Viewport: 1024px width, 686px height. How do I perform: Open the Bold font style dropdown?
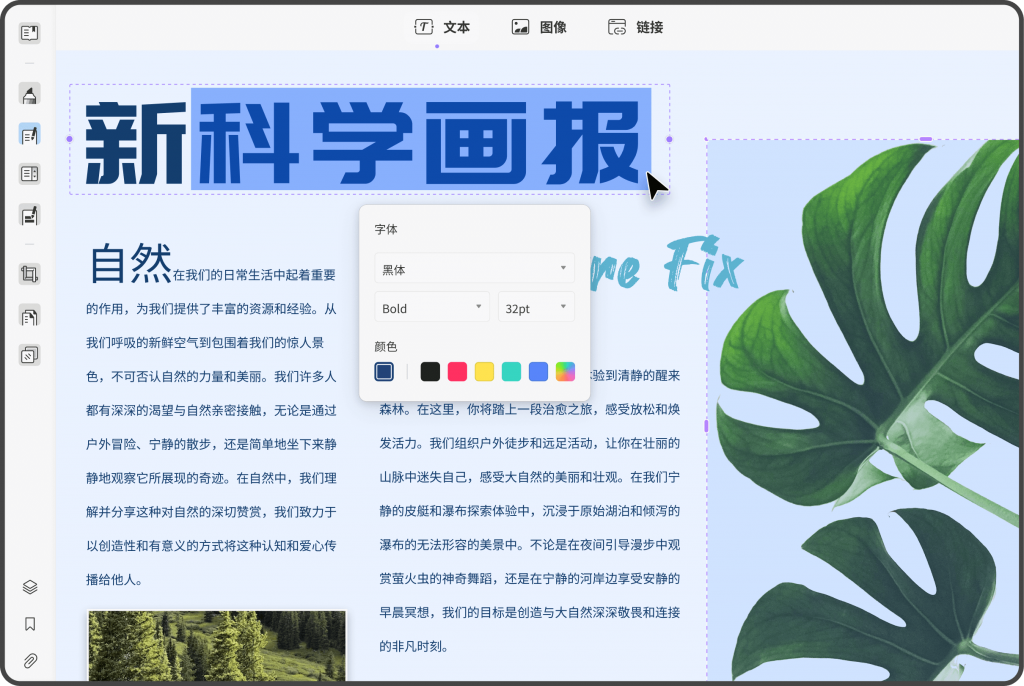432,309
